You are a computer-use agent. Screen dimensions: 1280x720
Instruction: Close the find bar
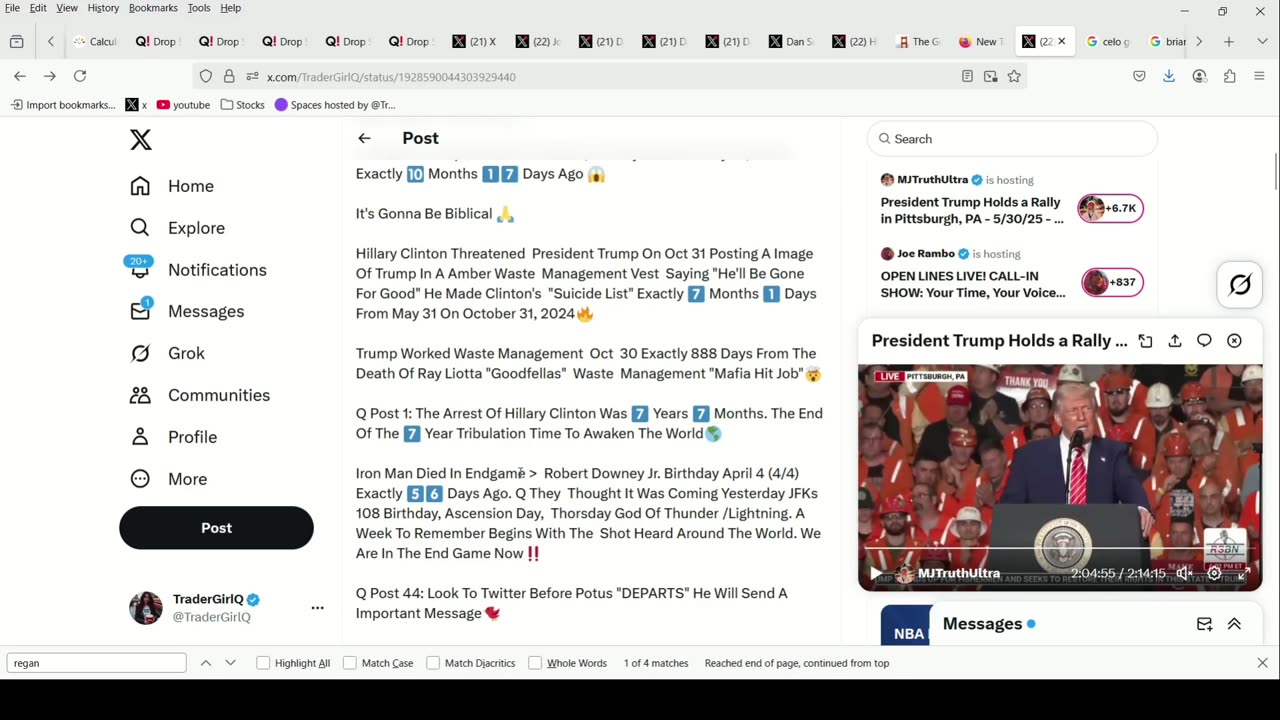pyautogui.click(x=1262, y=663)
